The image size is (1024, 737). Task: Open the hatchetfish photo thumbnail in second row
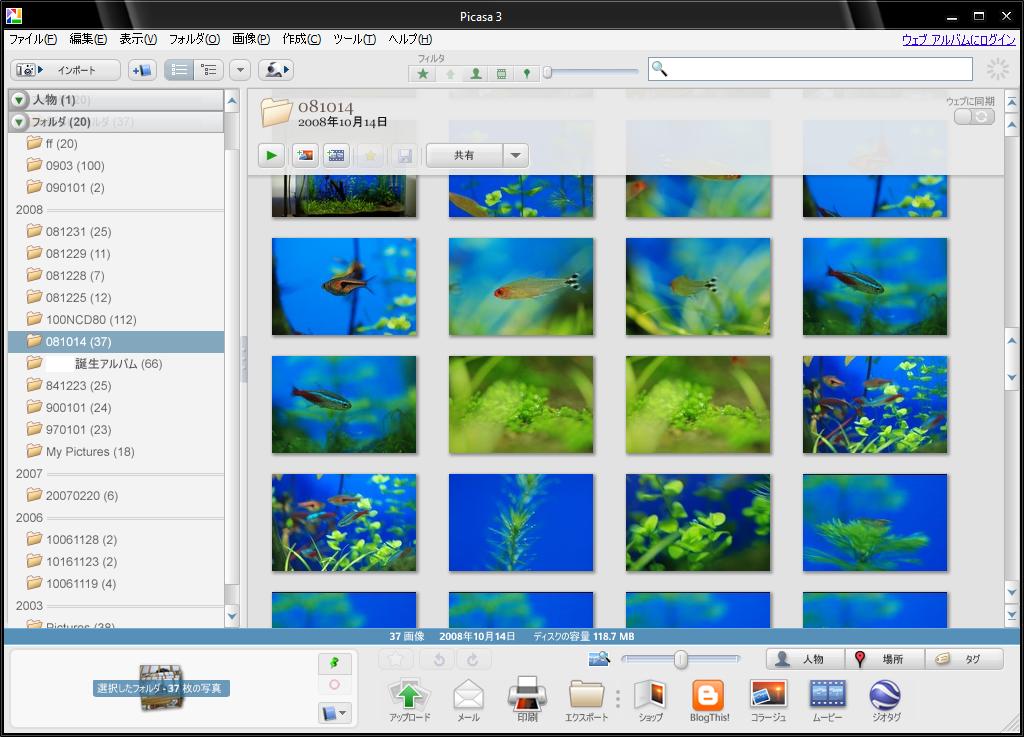coord(344,287)
